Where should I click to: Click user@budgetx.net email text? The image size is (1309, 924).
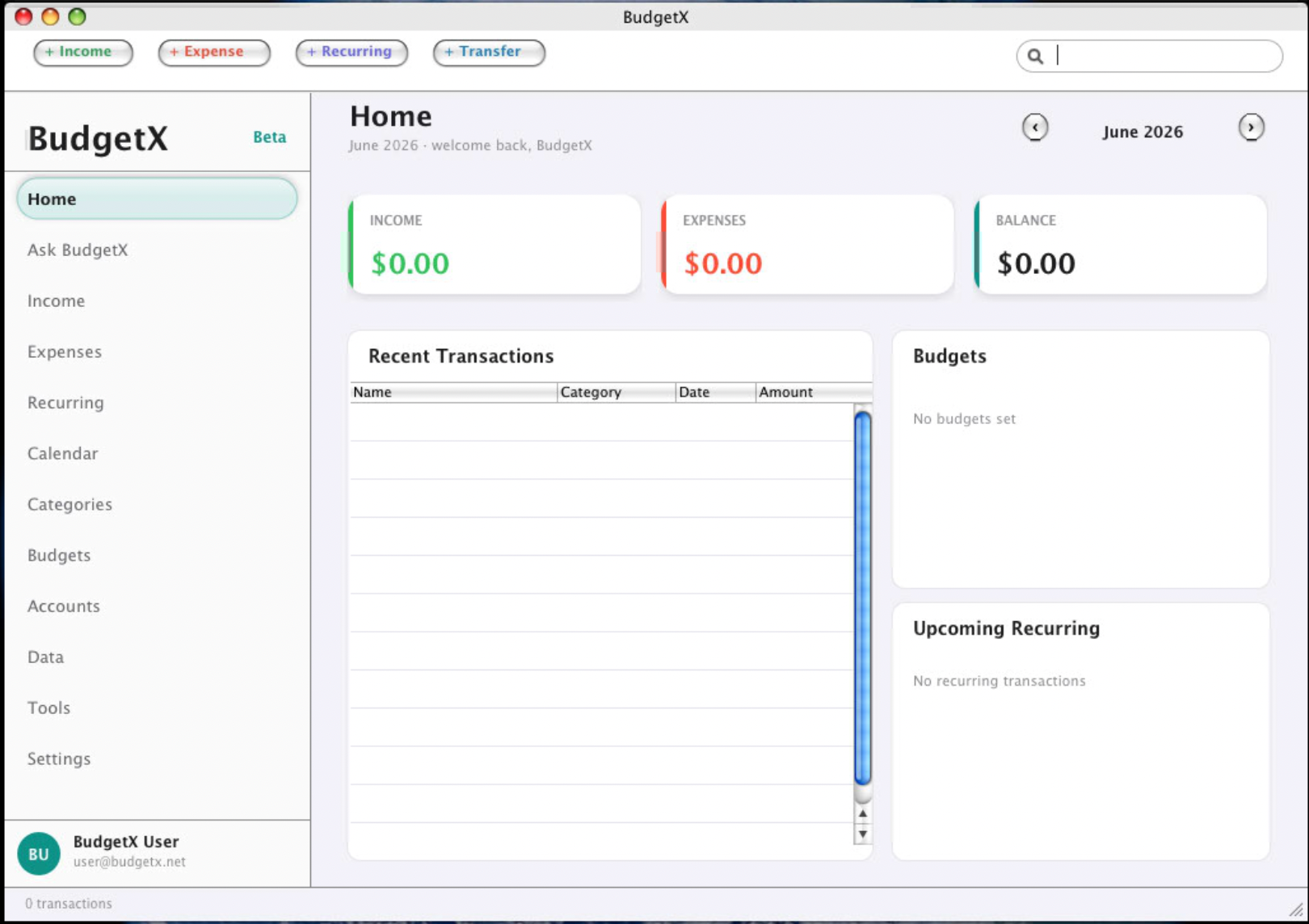[x=129, y=862]
